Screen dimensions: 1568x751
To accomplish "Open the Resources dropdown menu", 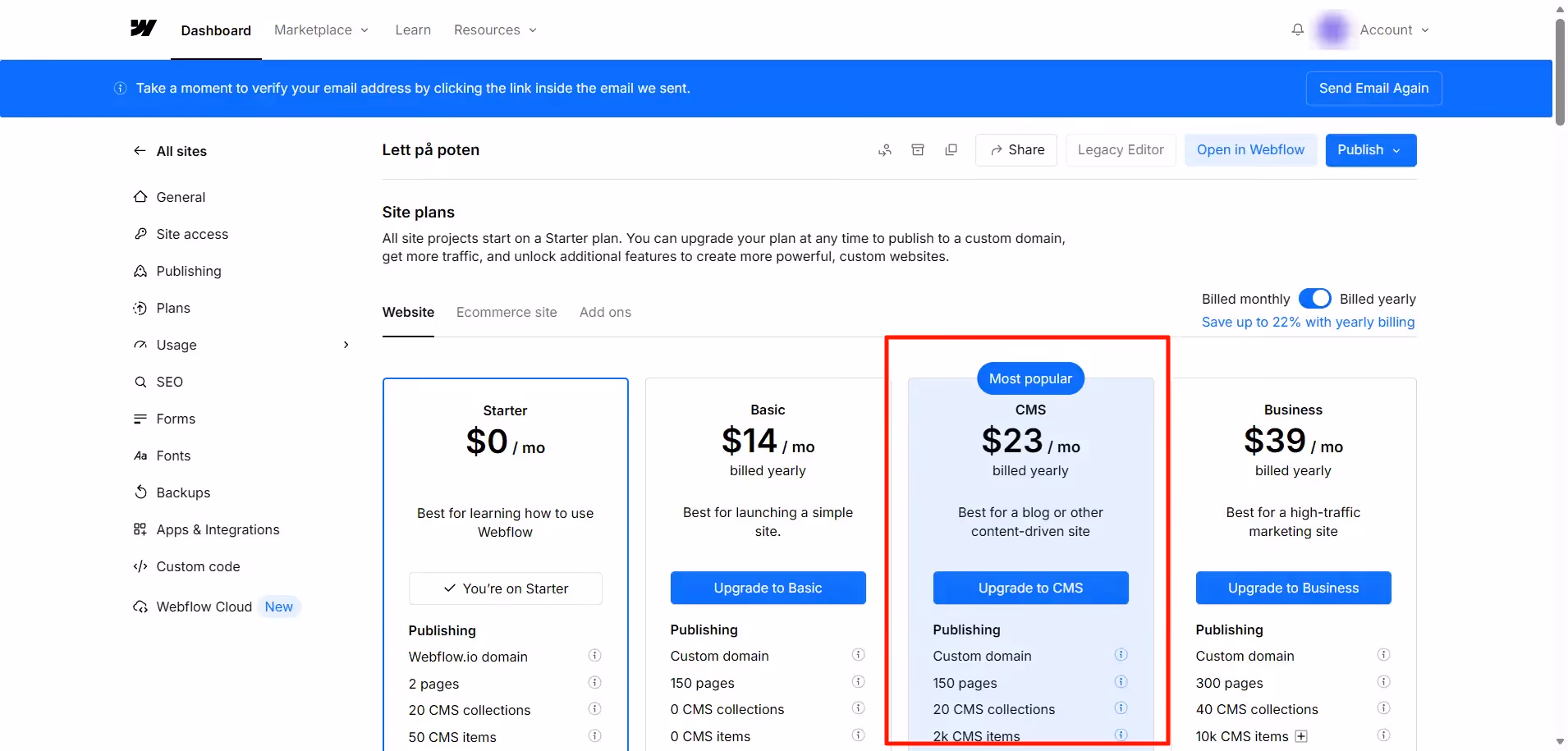I will click(x=495, y=30).
